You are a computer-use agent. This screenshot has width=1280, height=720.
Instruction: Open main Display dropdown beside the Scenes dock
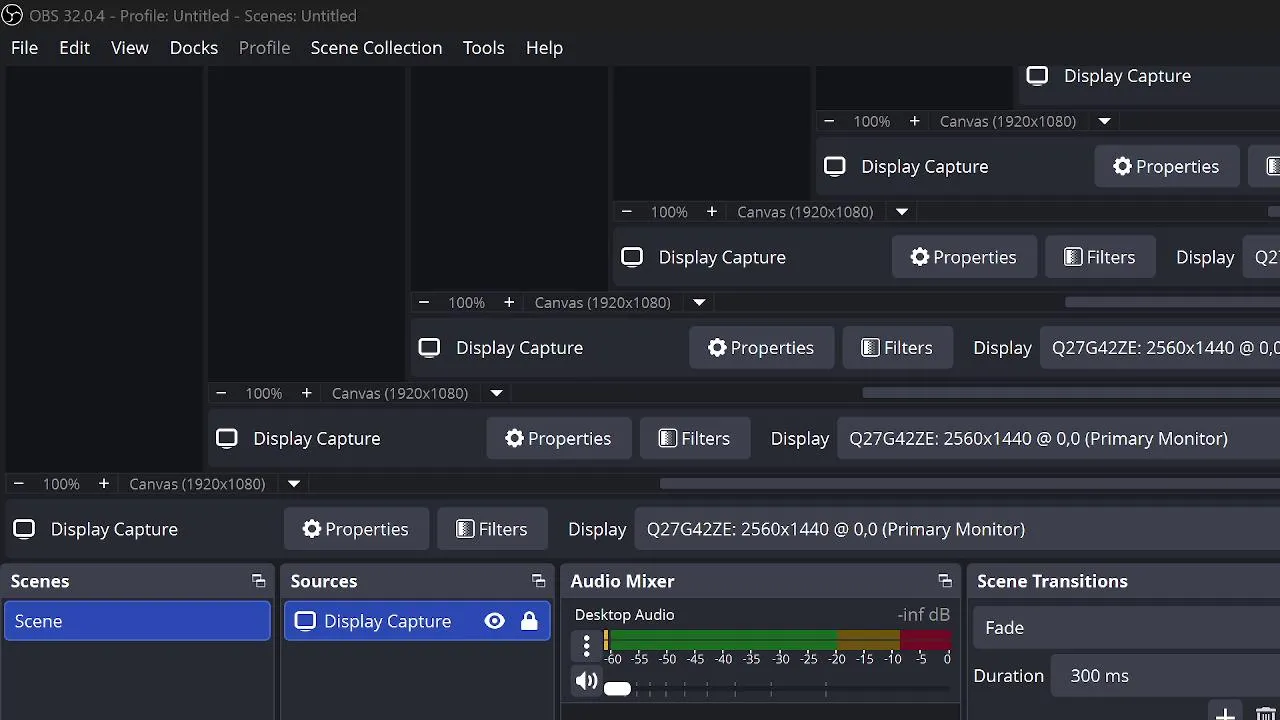point(957,529)
